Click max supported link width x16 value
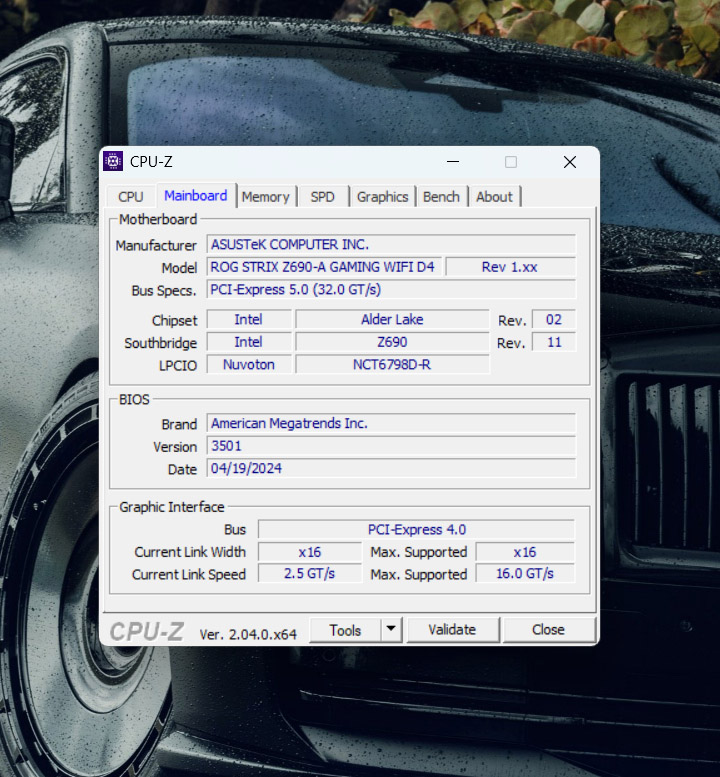Image resolution: width=720 pixels, height=777 pixels. coord(525,552)
